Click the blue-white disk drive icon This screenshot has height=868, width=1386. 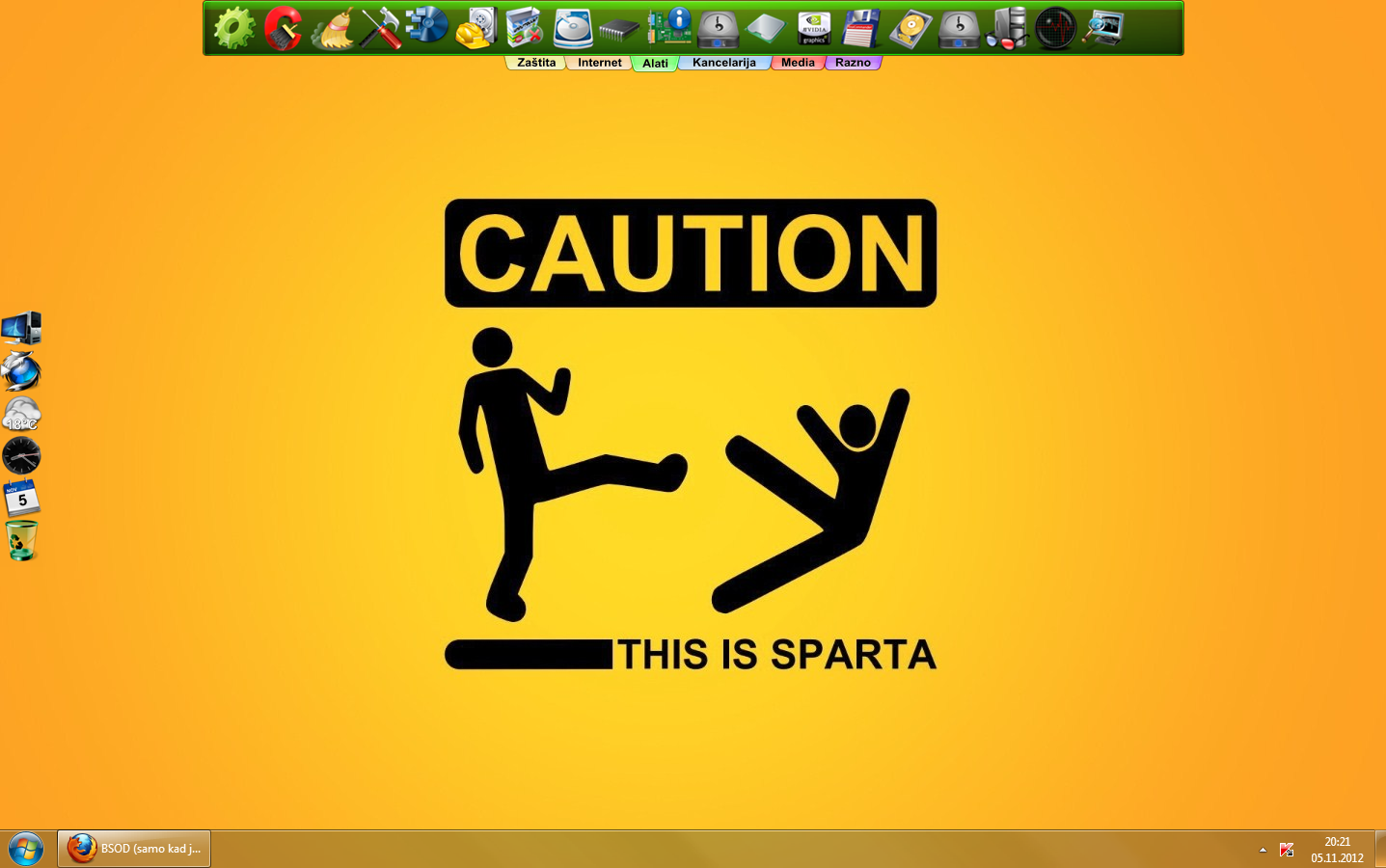[573, 28]
